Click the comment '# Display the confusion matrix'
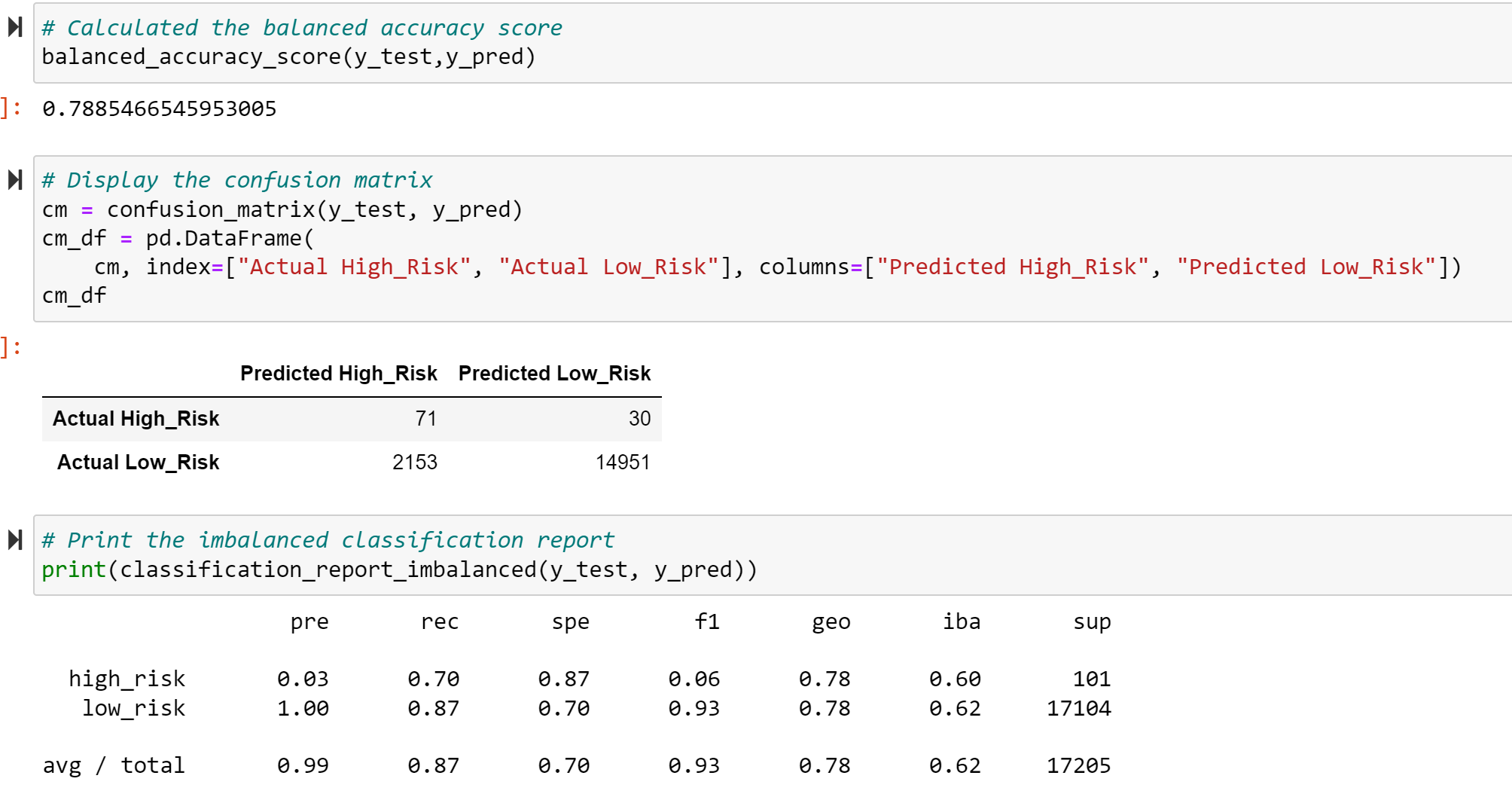The height and width of the screenshot is (803, 1512). tap(236, 179)
